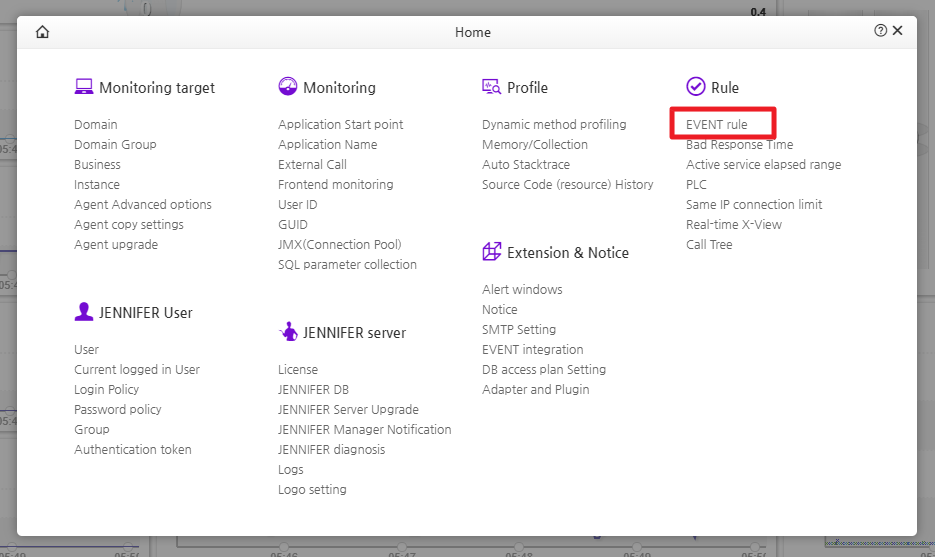Open Real-time X-View rule

tap(734, 225)
